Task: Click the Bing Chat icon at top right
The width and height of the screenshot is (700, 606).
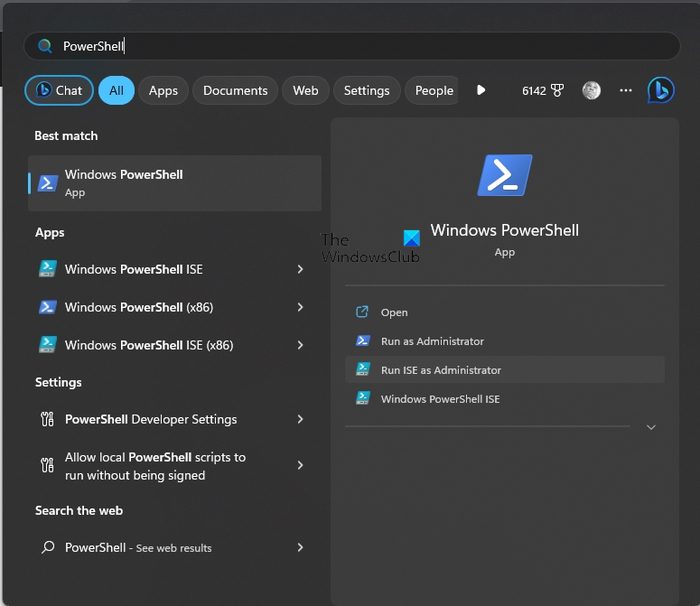Action: tap(660, 90)
